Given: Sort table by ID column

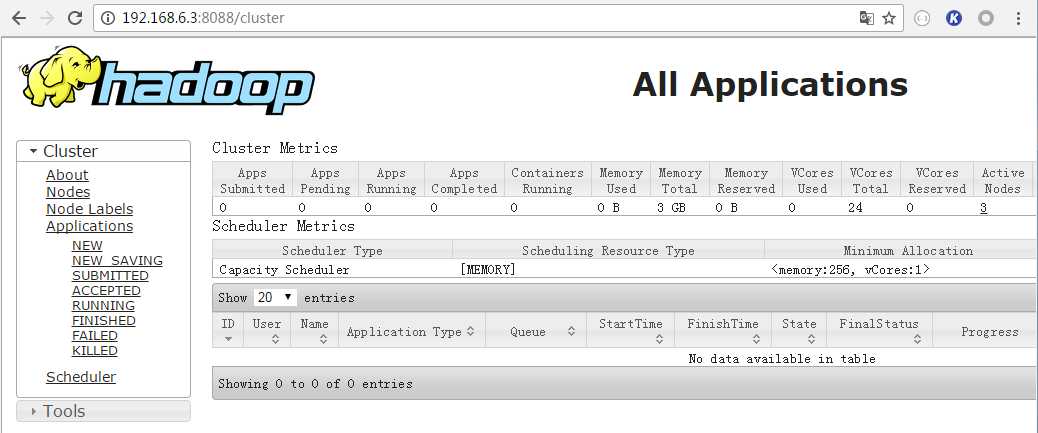Looking at the screenshot, I should click(x=228, y=330).
